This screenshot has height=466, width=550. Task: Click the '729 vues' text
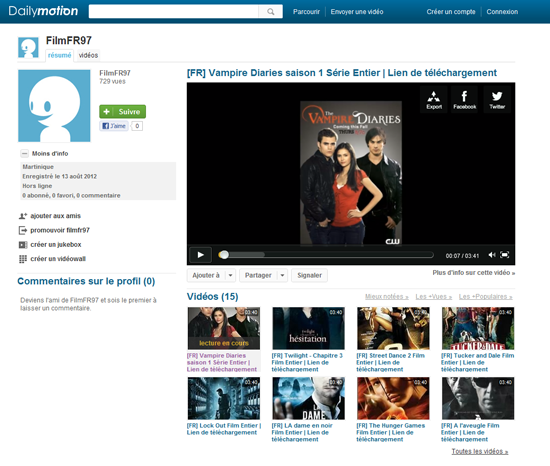[x=112, y=81]
